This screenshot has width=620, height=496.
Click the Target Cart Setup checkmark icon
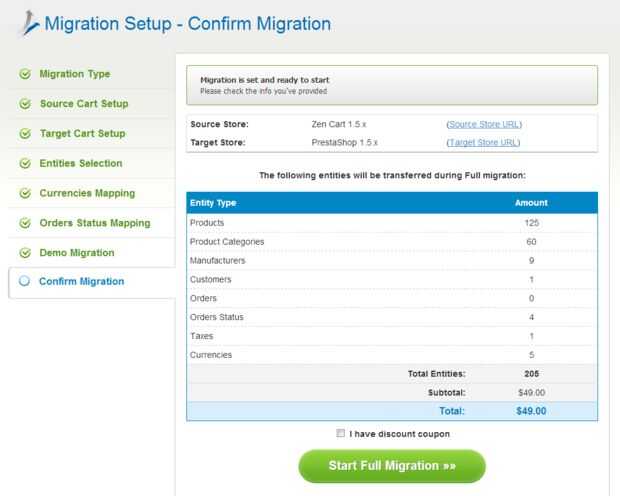[x=25, y=134]
